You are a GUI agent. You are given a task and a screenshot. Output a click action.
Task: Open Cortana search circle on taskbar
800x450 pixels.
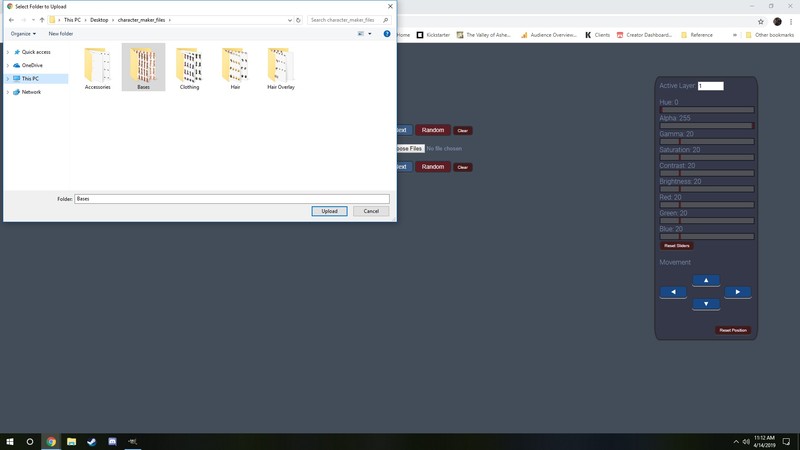[30, 441]
